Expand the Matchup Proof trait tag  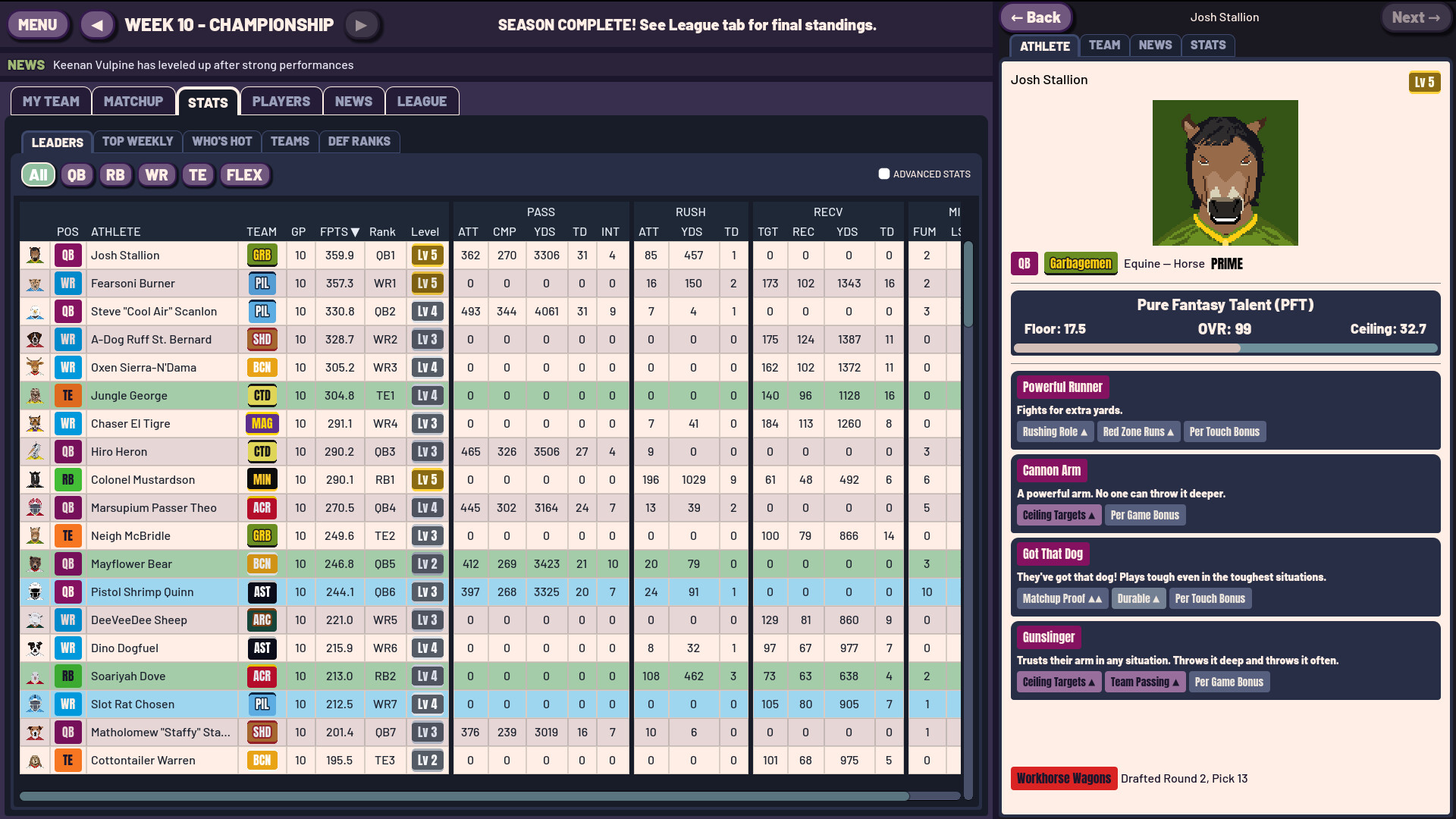click(x=1062, y=599)
